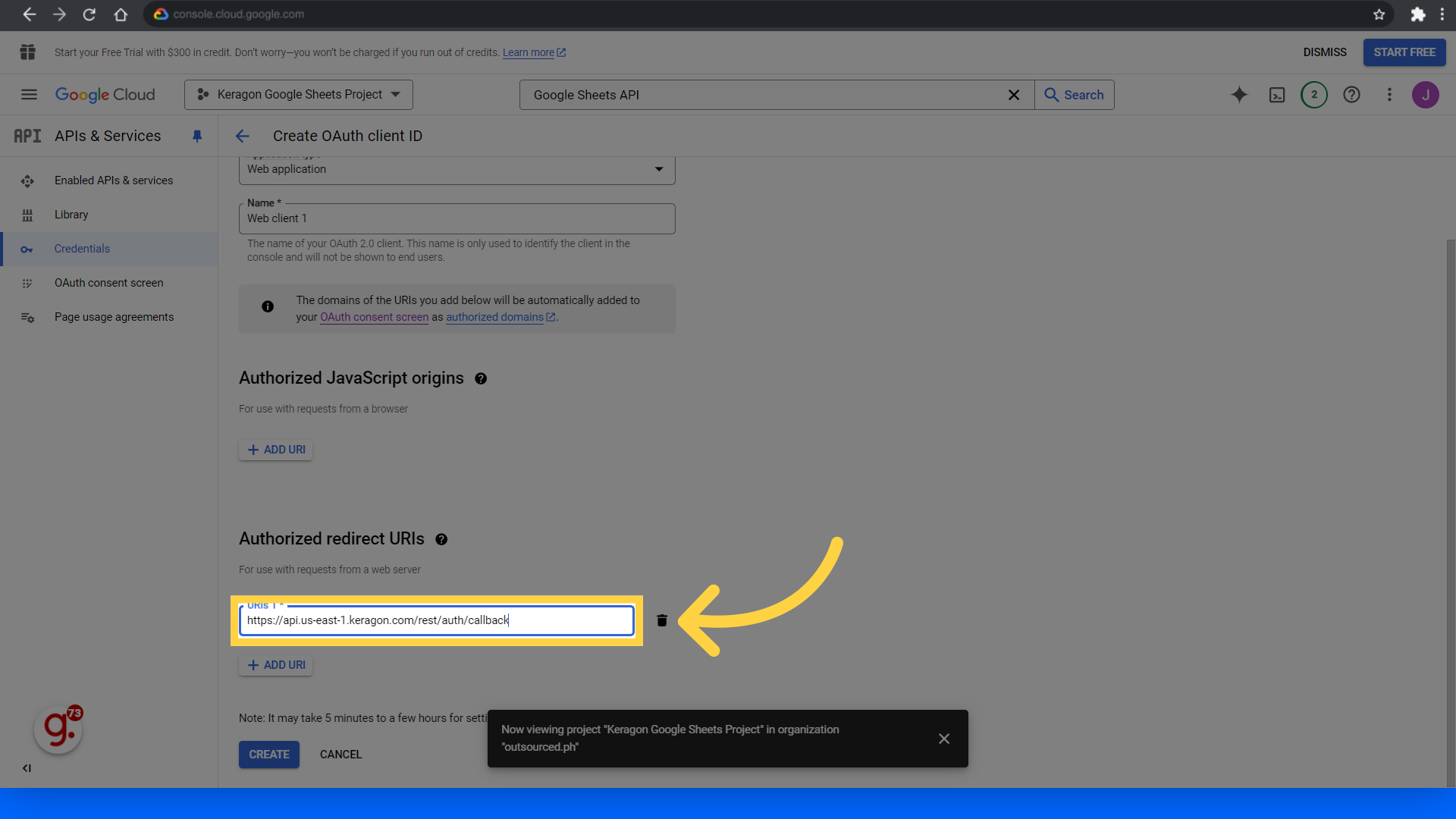Click the Name field containing Web client 1
This screenshot has height=819, width=1456.
pos(457,218)
